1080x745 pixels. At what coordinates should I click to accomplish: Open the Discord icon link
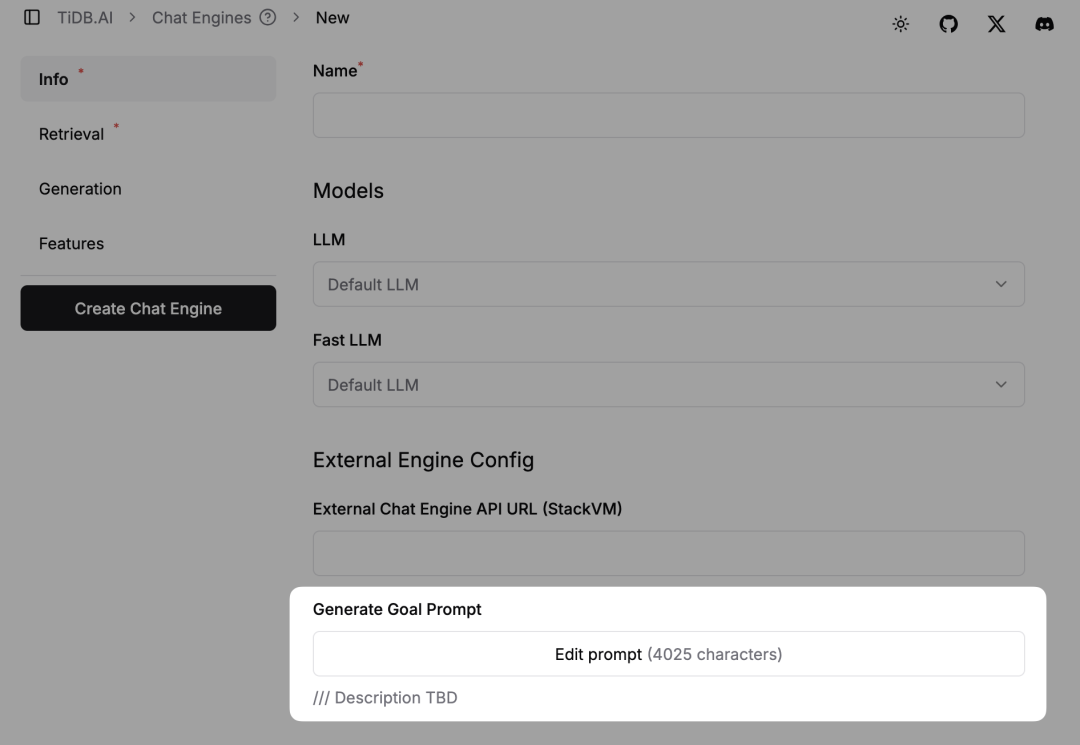click(x=1044, y=24)
